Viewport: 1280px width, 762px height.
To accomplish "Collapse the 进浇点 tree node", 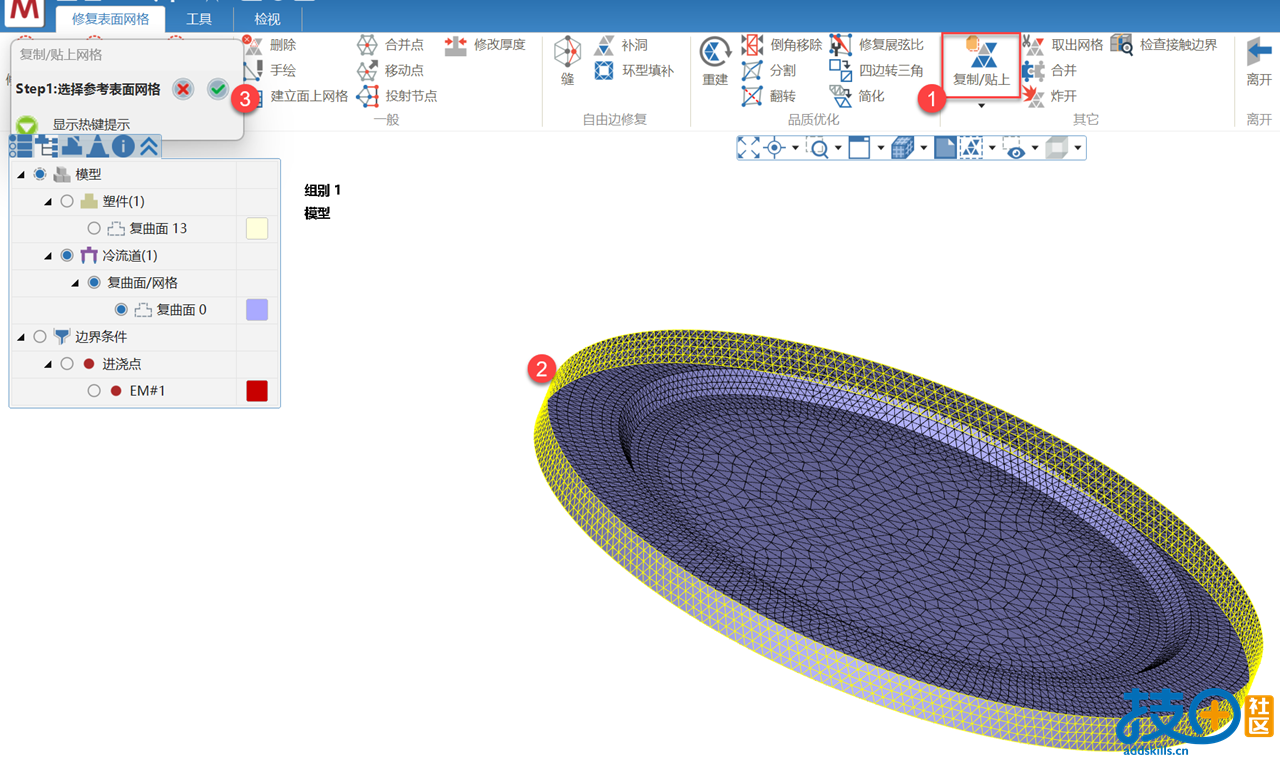I will point(48,365).
